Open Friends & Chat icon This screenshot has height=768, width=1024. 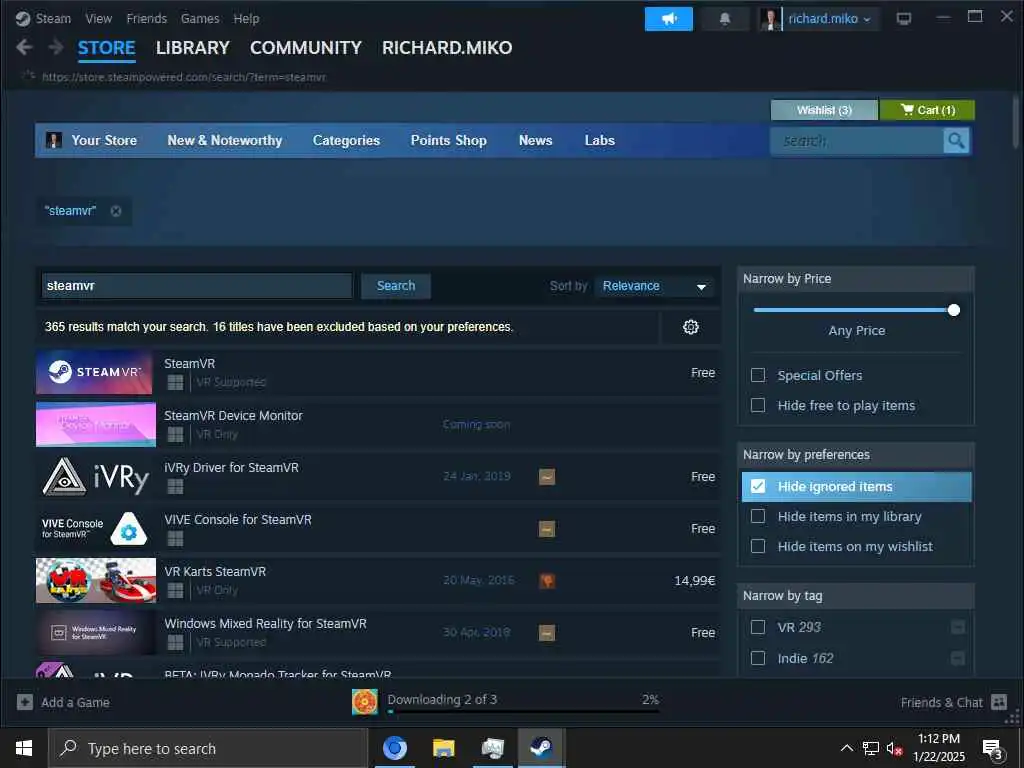pyautogui.click(x=999, y=702)
